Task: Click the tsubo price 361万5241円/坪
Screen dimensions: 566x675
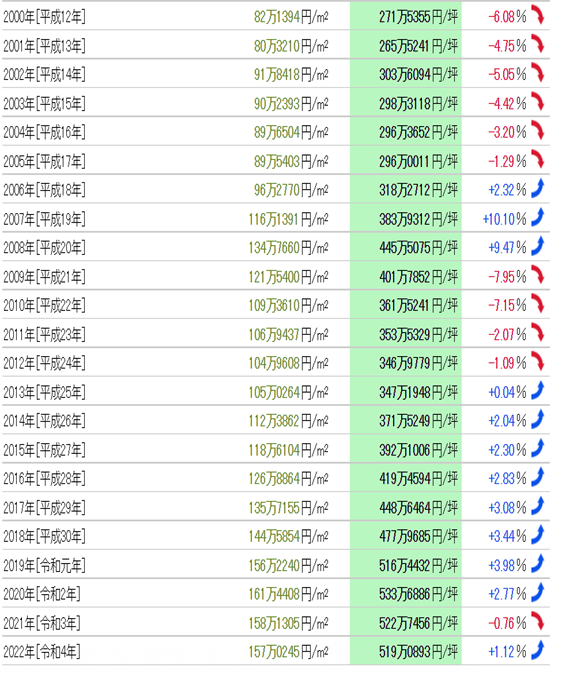Action: pyautogui.click(x=418, y=306)
